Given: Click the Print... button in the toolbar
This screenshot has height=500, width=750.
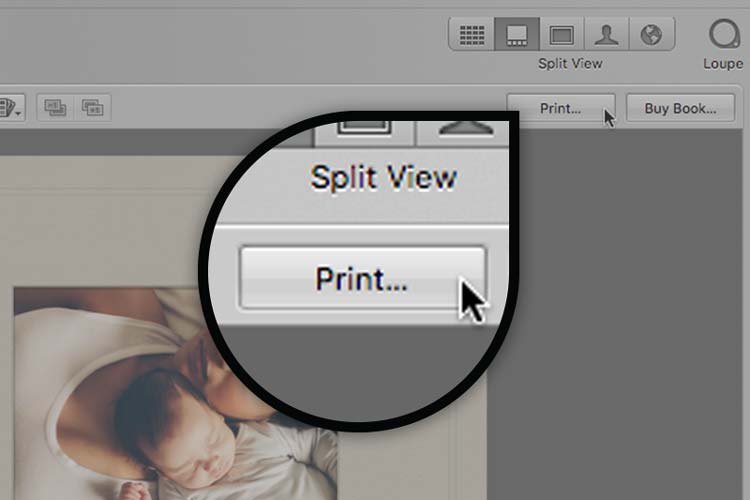Looking at the screenshot, I should click(x=560, y=108).
